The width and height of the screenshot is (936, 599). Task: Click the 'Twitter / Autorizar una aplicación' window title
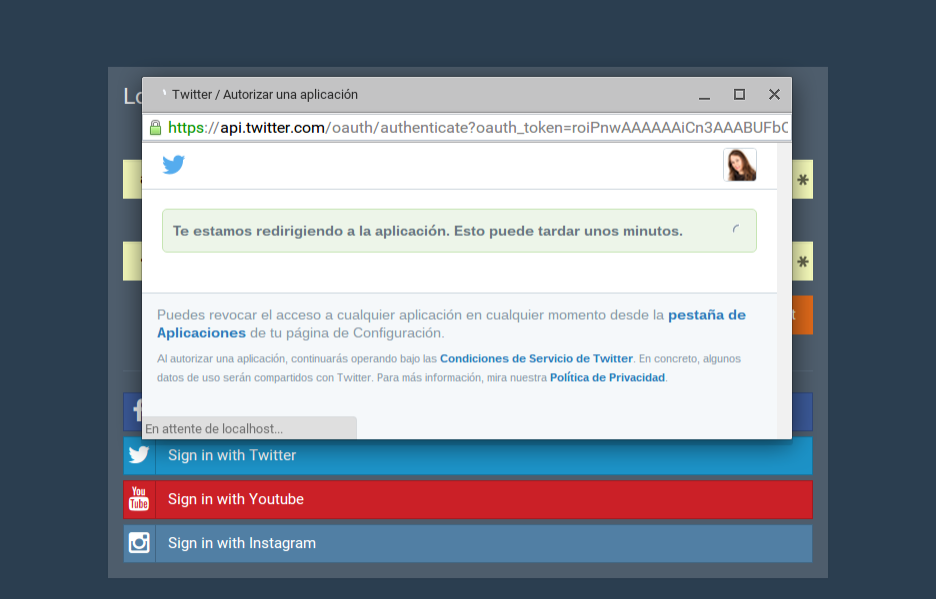264,94
